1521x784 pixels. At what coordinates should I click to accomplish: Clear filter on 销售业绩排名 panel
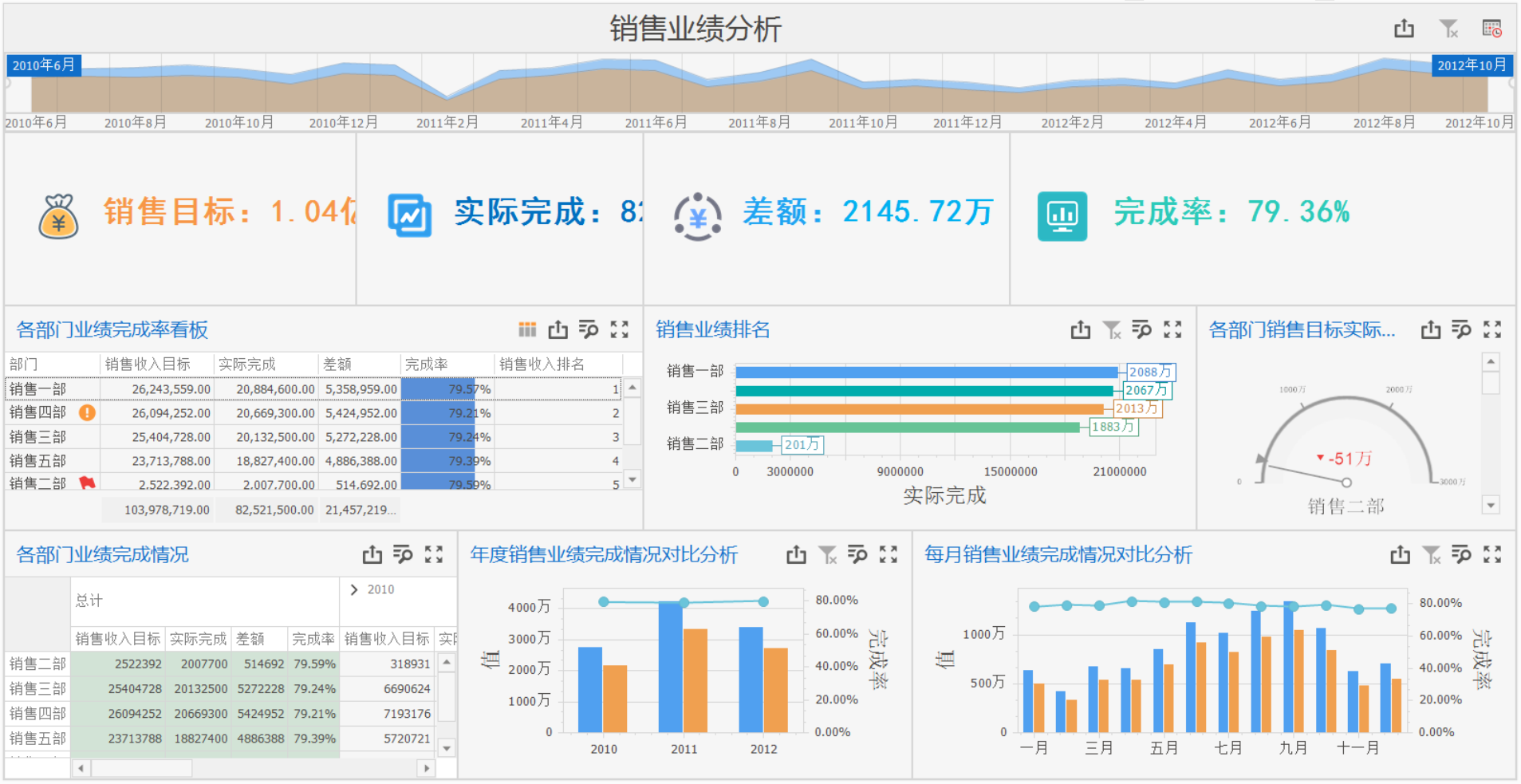click(1112, 329)
